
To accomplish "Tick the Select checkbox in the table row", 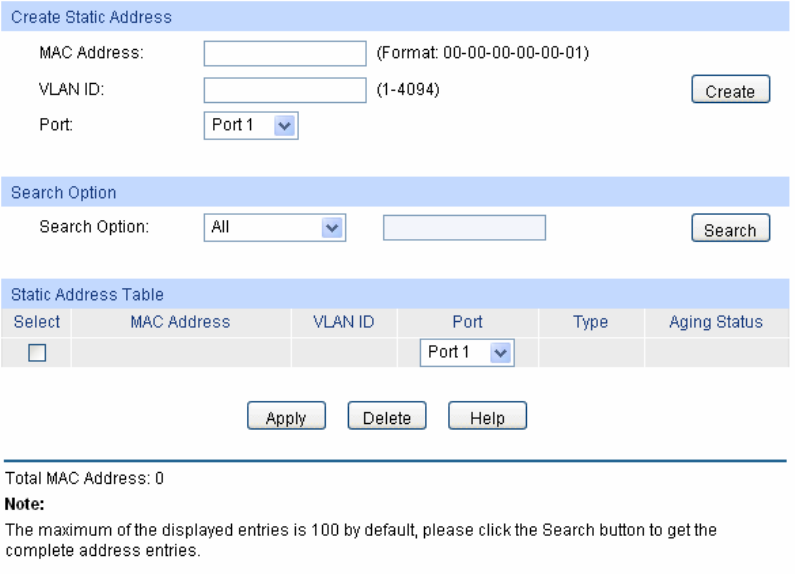I will 37,352.
